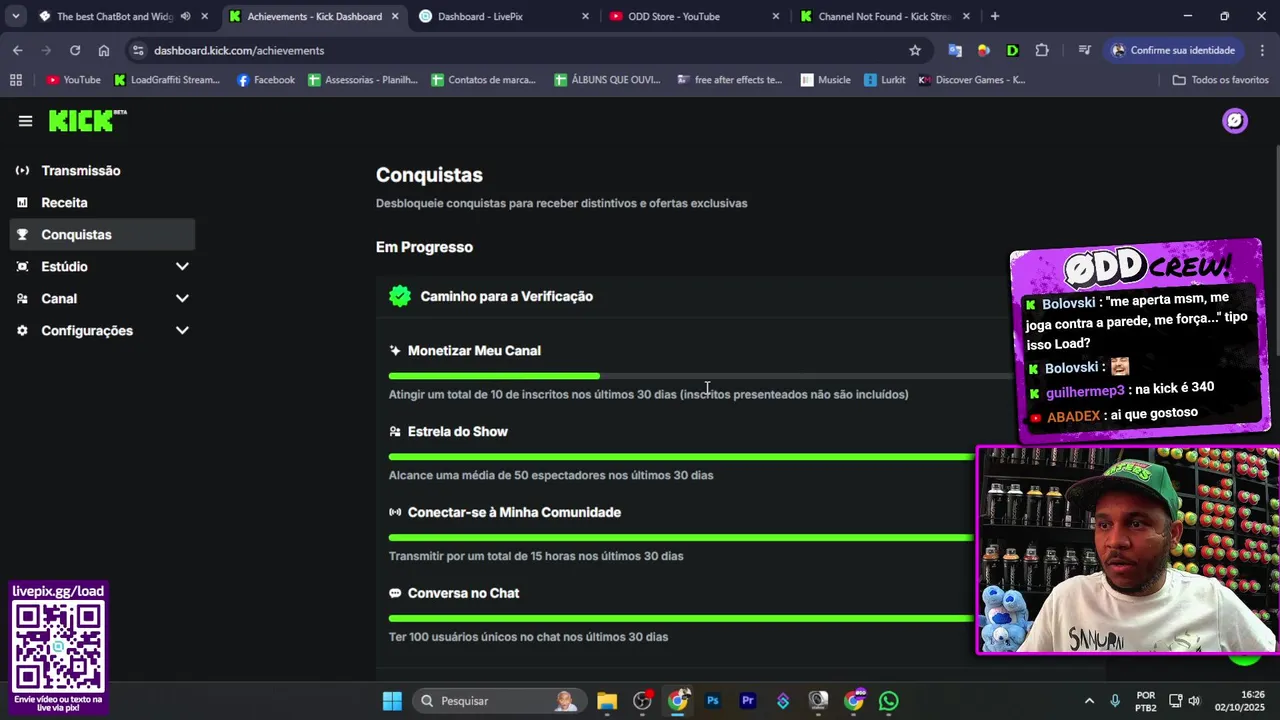Click the Estrela do Show progress bar
This screenshot has width=1280, height=720.
[681, 457]
